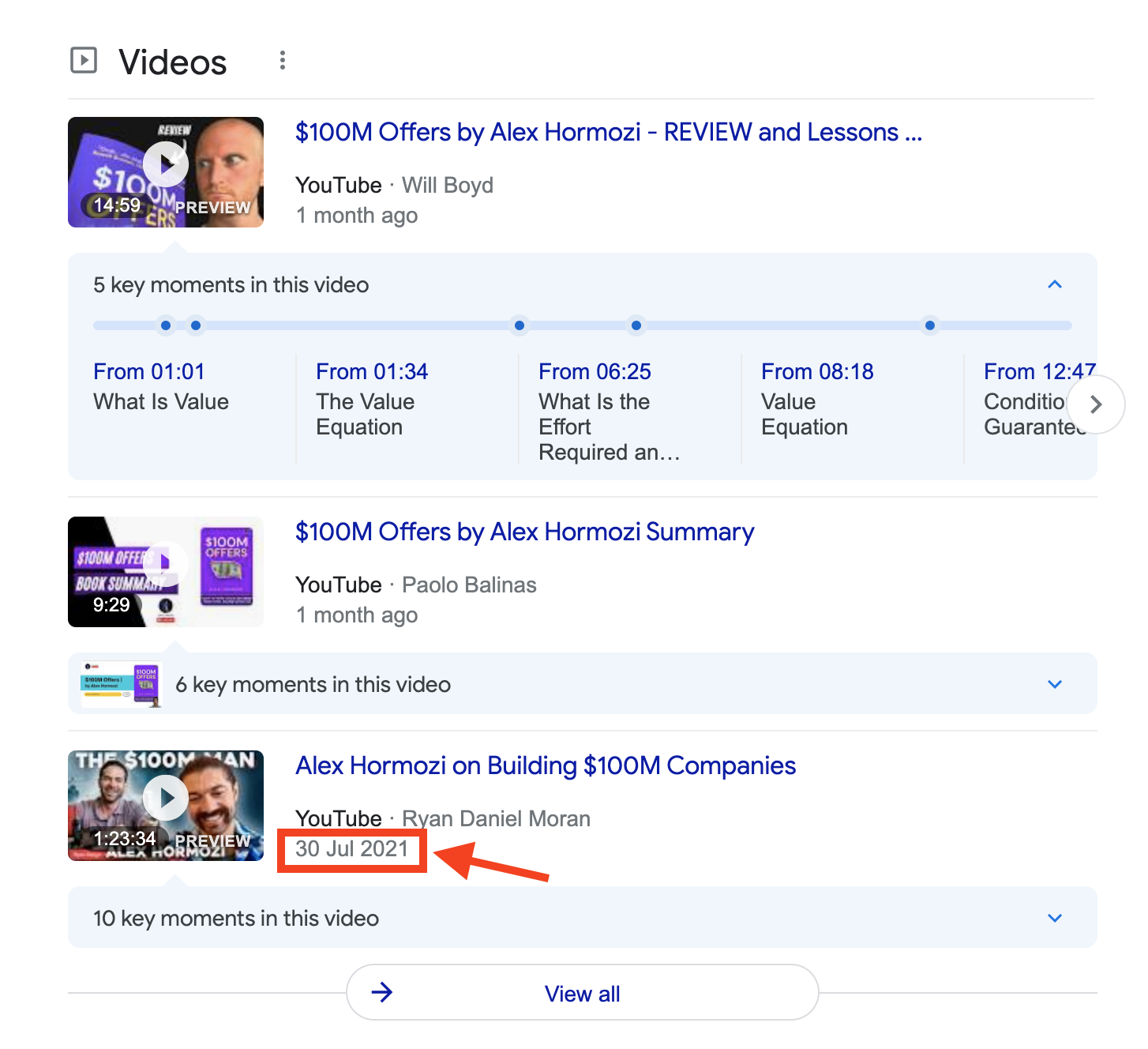The image size is (1148, 1049).
Task: Jump to 'From 08:18' Value Equation moment
Action: [817, 371]
